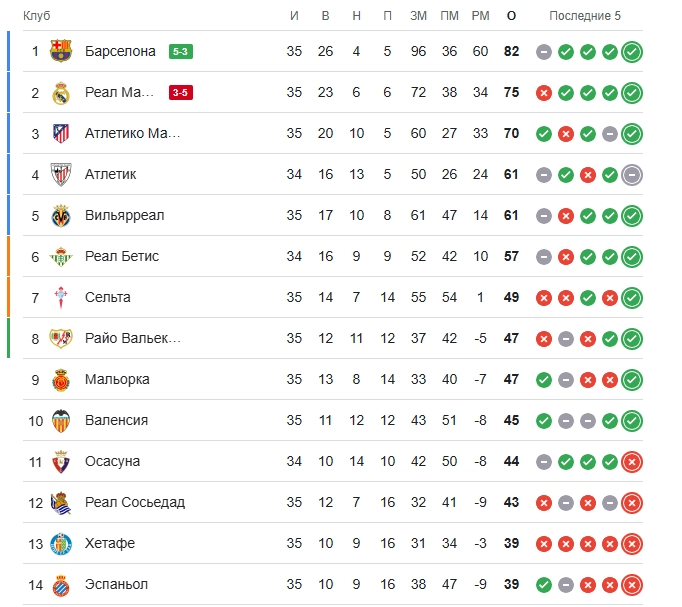This screenshot has width=682, height=607.
Task: Click the bold О points column header
Action: click(x=512, y=16)
